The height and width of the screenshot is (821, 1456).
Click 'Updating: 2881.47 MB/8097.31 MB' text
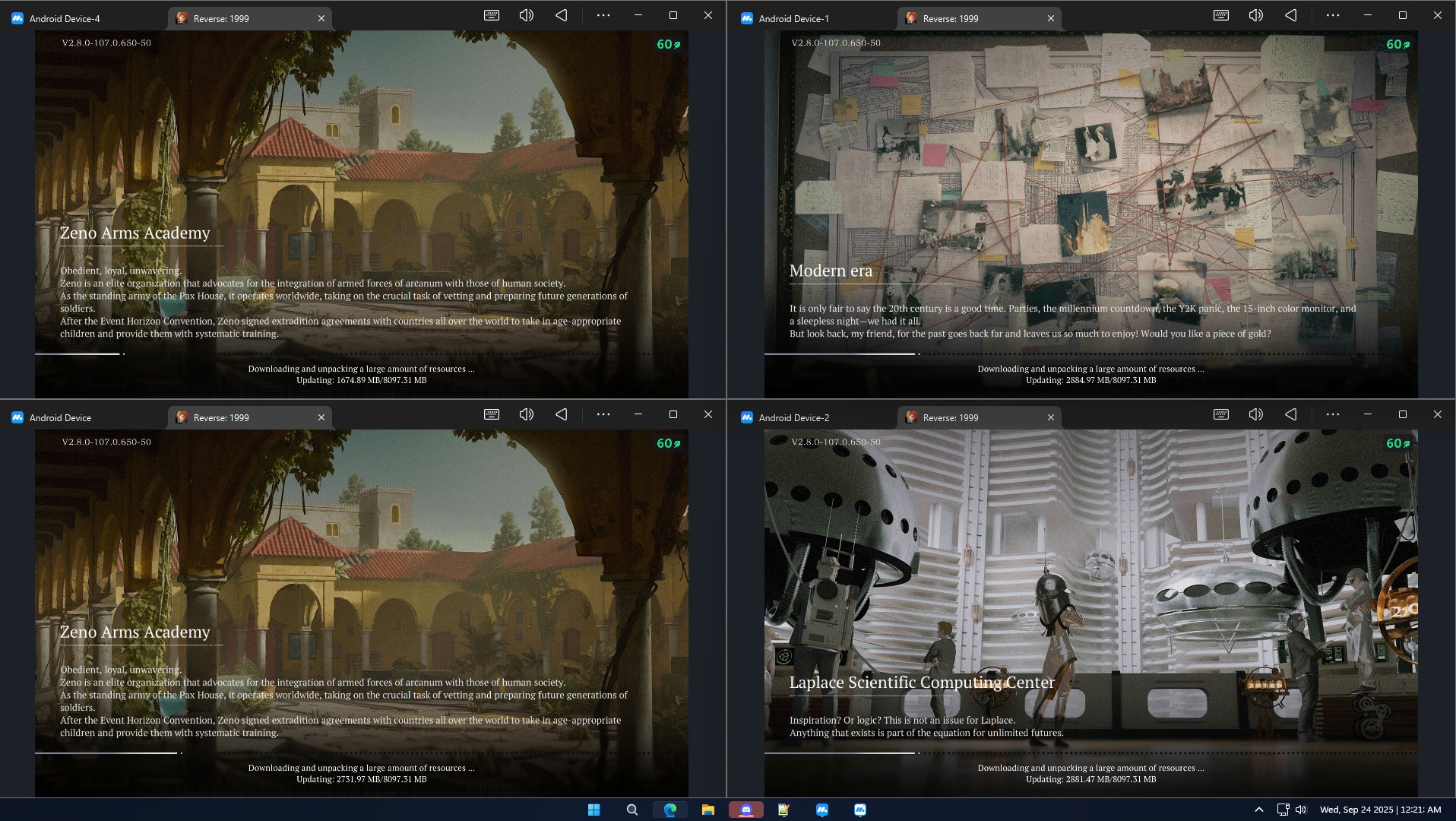[1090, 779]
